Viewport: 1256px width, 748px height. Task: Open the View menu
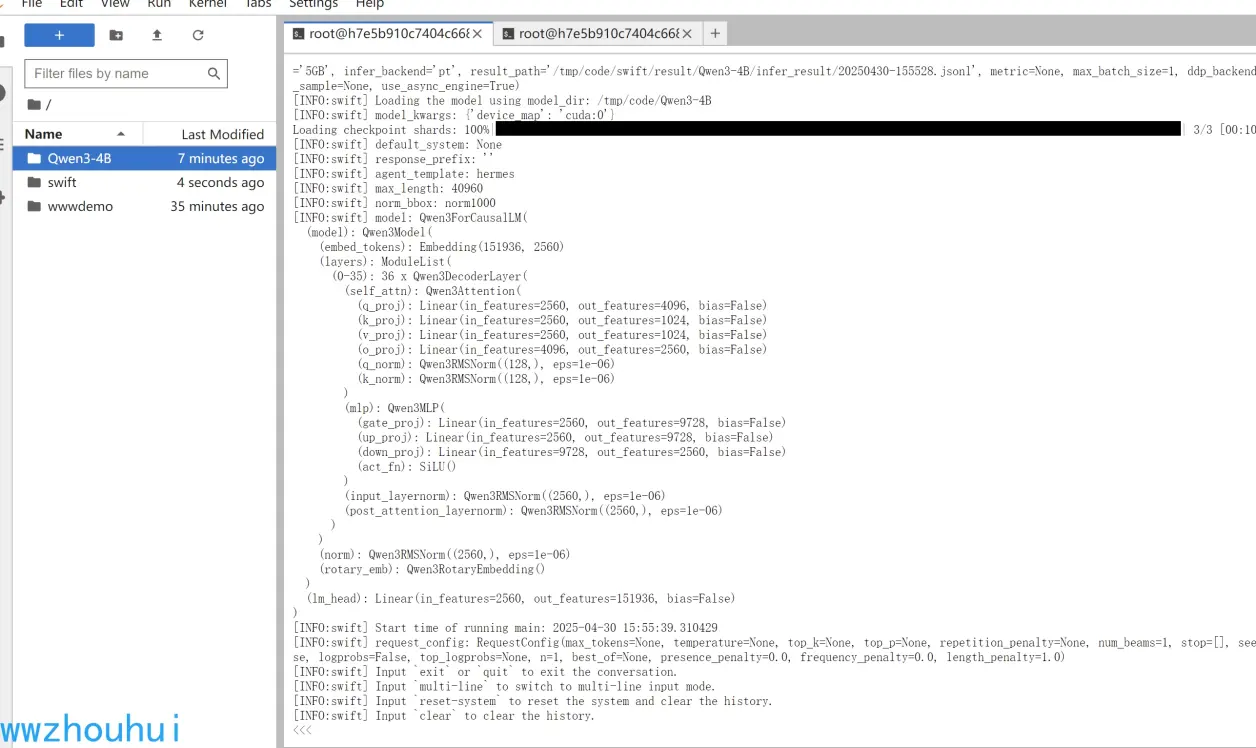click(x=115, y=4)
